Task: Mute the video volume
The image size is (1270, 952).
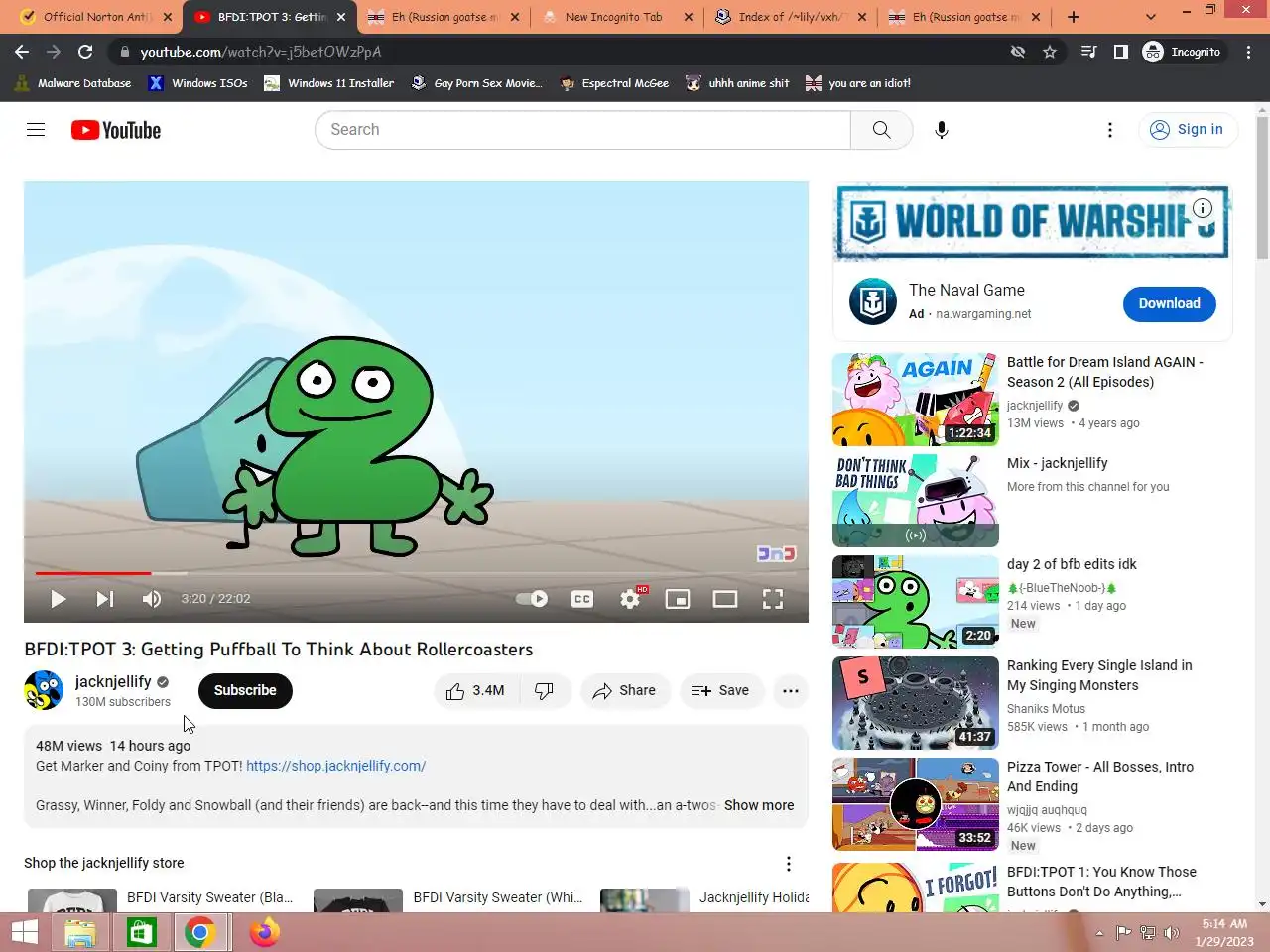Action: pos(152,599)
